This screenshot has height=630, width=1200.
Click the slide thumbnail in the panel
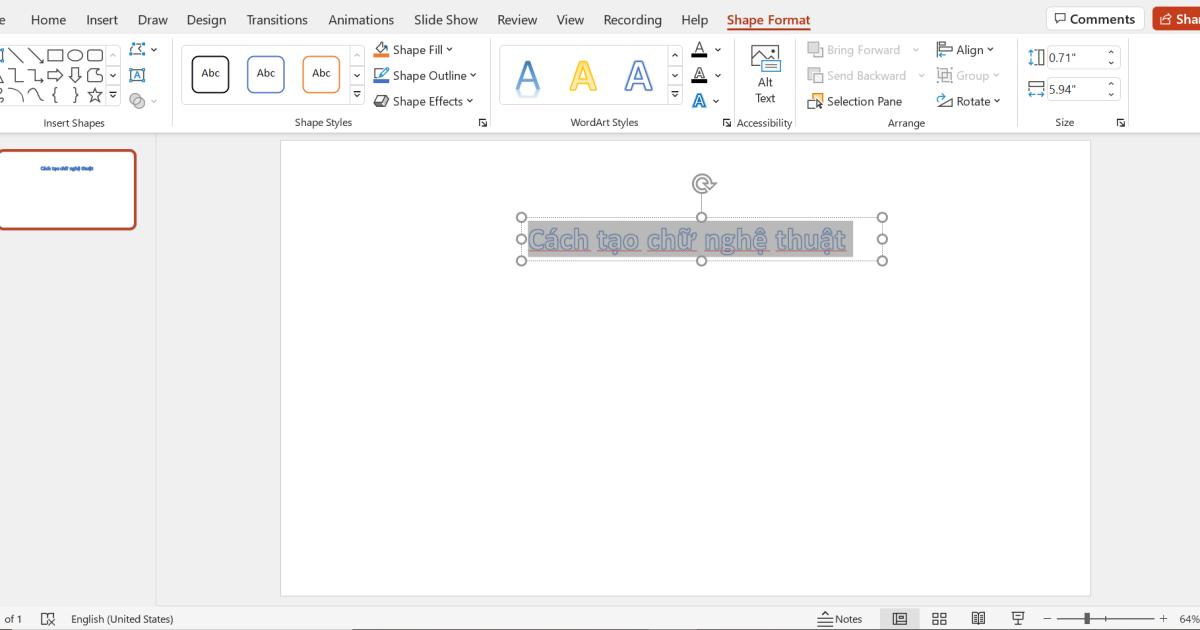coord(68,189)
